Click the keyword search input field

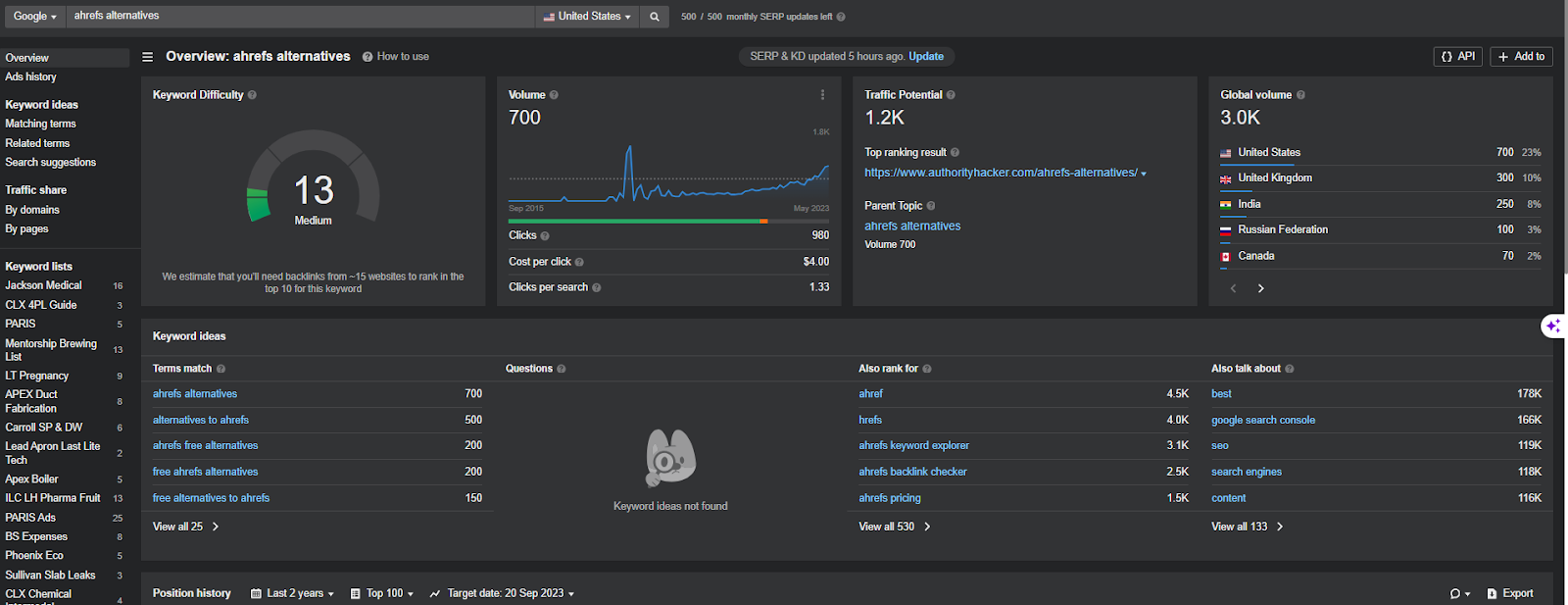coord(301,17)
